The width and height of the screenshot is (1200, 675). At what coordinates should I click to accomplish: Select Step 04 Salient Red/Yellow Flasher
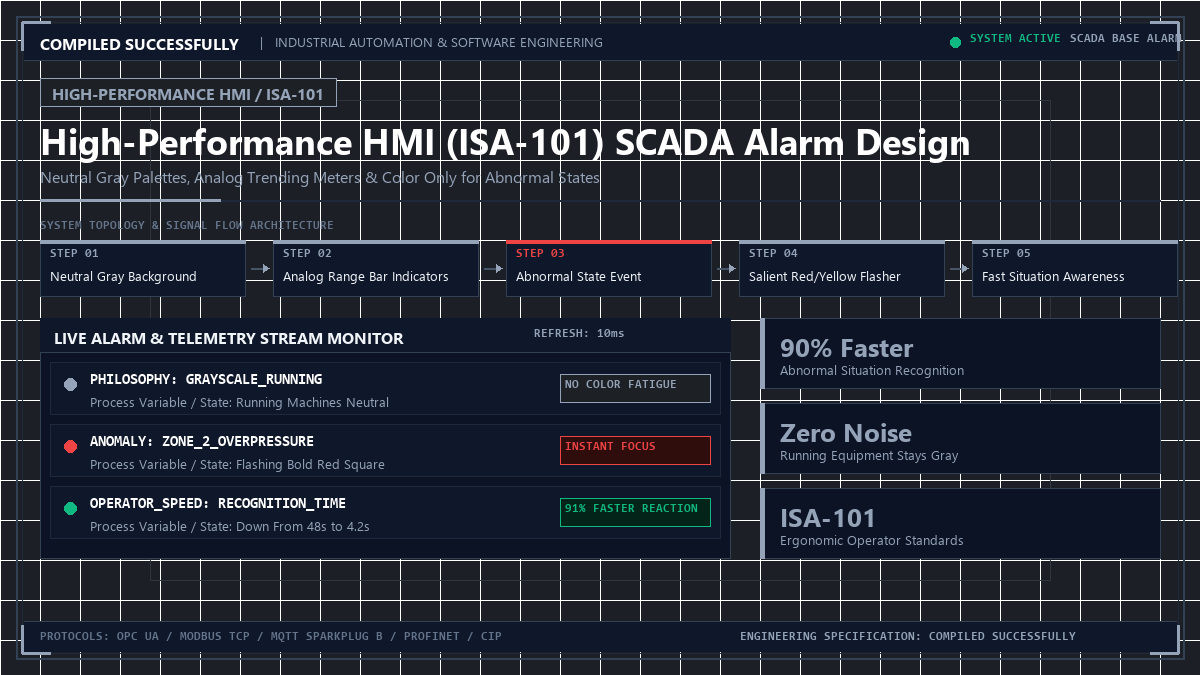(842, 268)
